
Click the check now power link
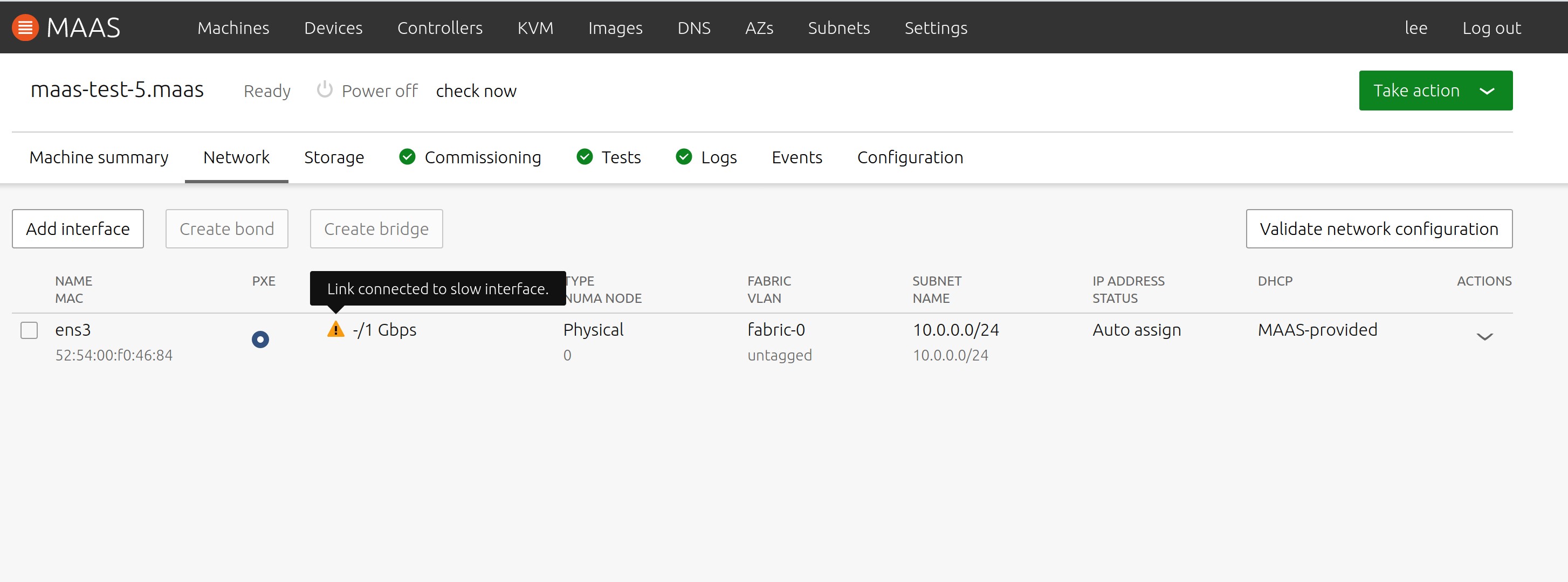476,91
